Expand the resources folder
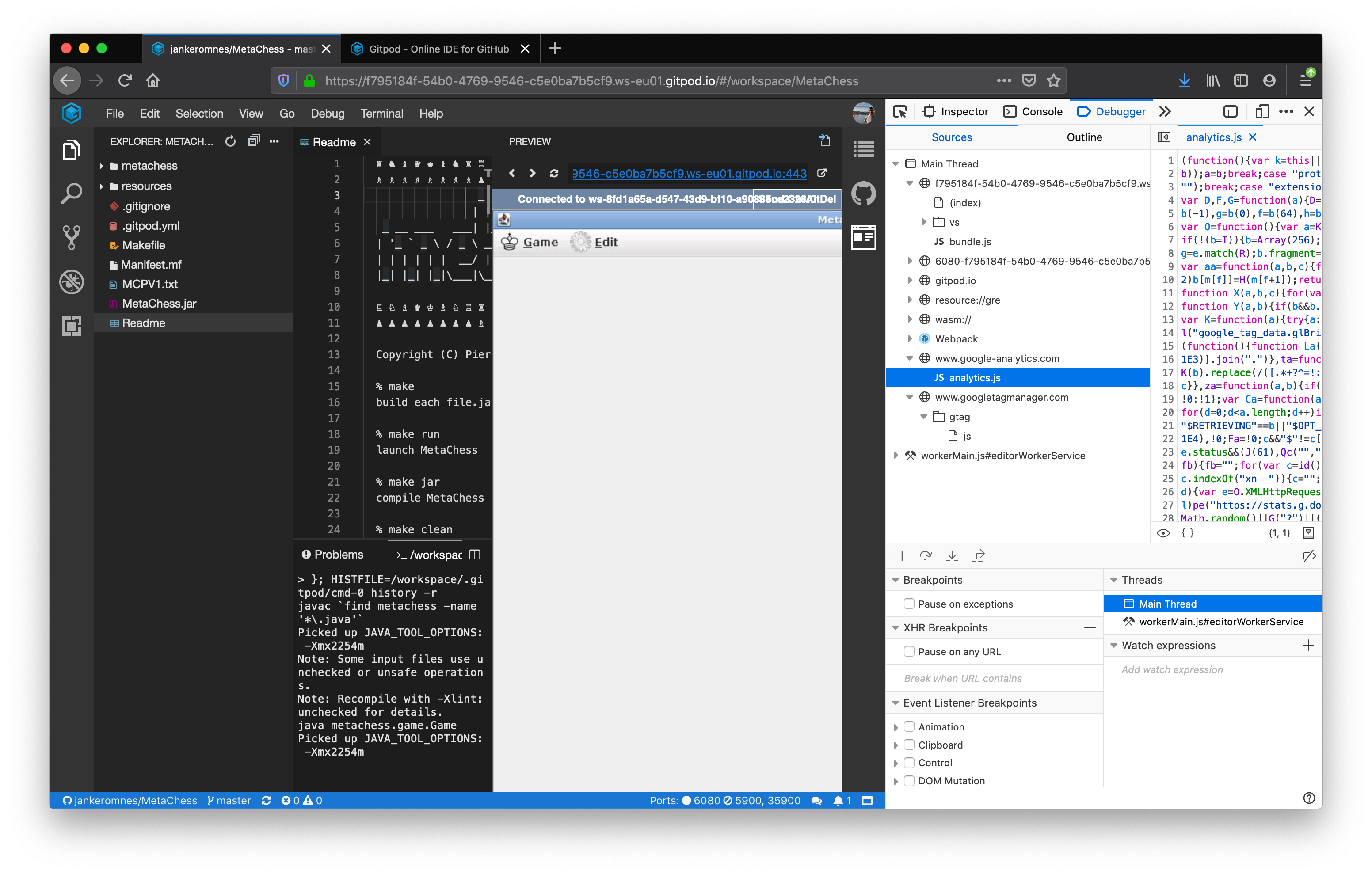 point(101,186)
